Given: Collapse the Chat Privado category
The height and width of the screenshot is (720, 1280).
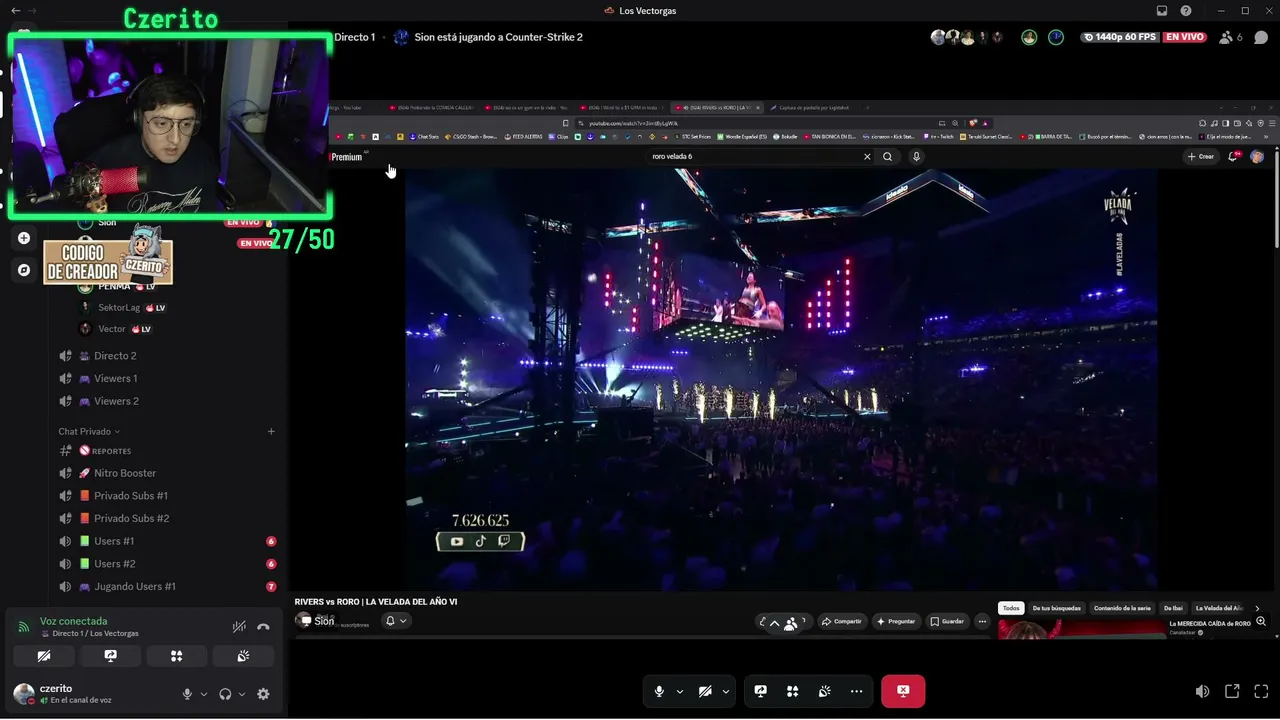Looking at the screenshot, I should click(x=88, y=432).
